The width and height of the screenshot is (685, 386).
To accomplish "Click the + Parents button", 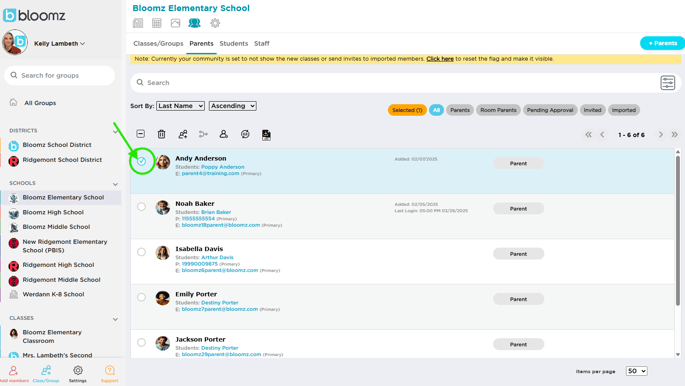I will click(x=662, y=43).
